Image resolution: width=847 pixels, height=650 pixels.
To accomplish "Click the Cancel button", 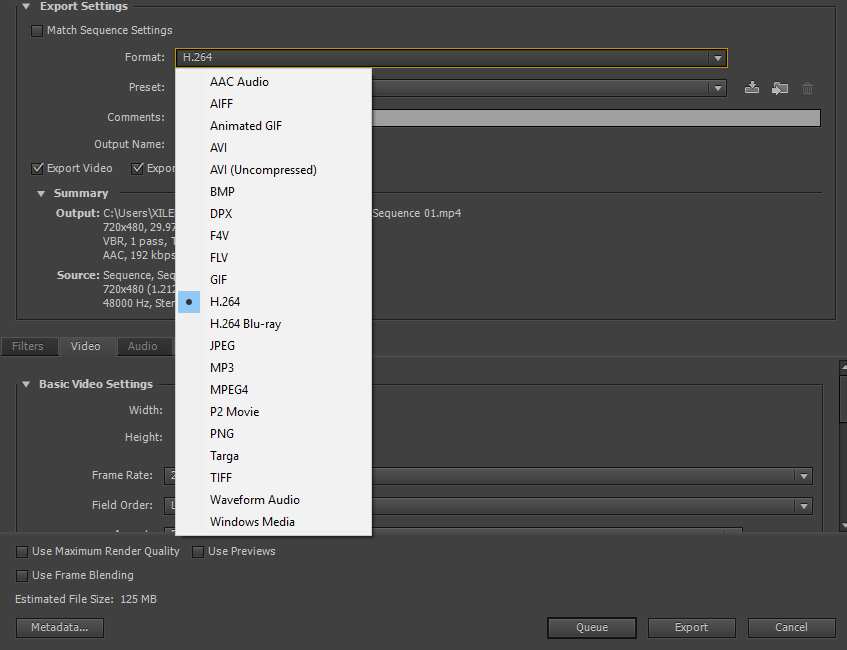I will (x=791, y=628).
